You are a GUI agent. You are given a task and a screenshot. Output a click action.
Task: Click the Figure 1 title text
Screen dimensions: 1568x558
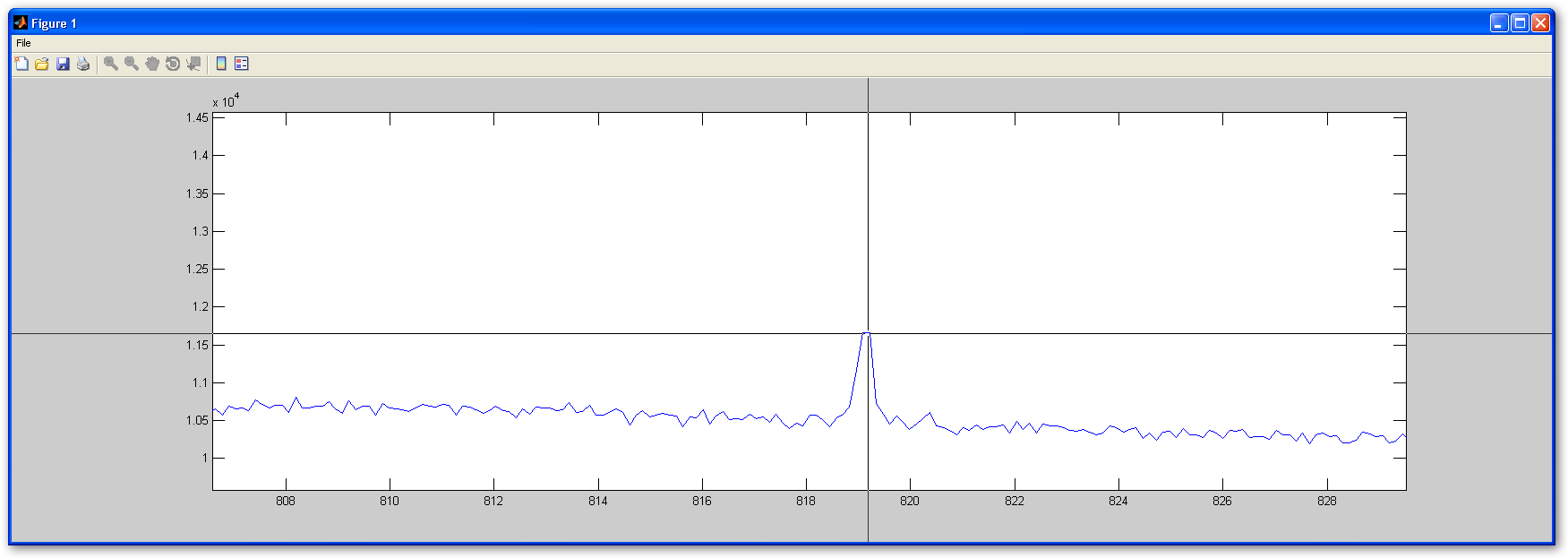click(x=54, y=23)
